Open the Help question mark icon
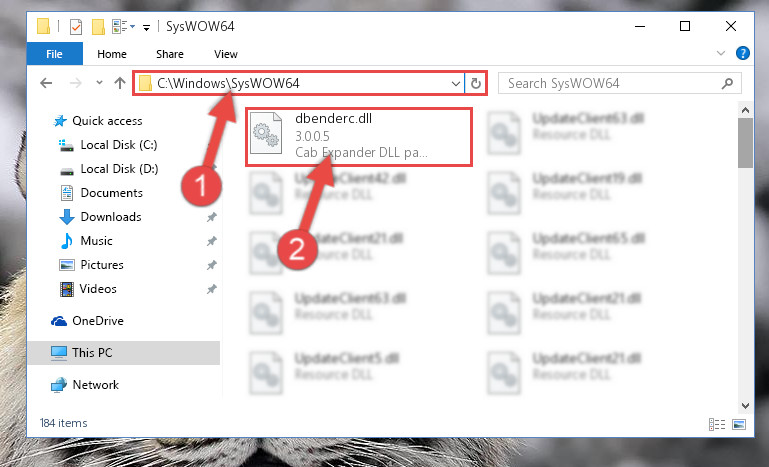This screenshot has width=769, height=467. pyautogui.click(x=743, y=53)
